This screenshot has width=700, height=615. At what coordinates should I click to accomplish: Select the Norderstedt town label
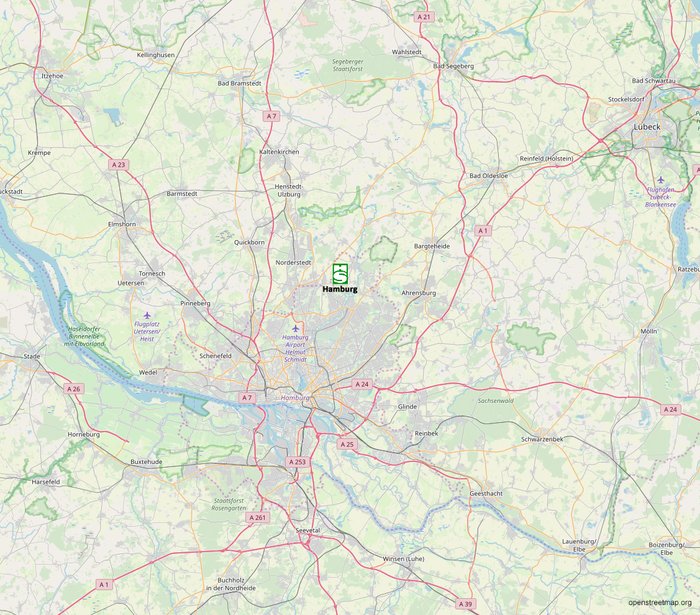tap(293, 262)
